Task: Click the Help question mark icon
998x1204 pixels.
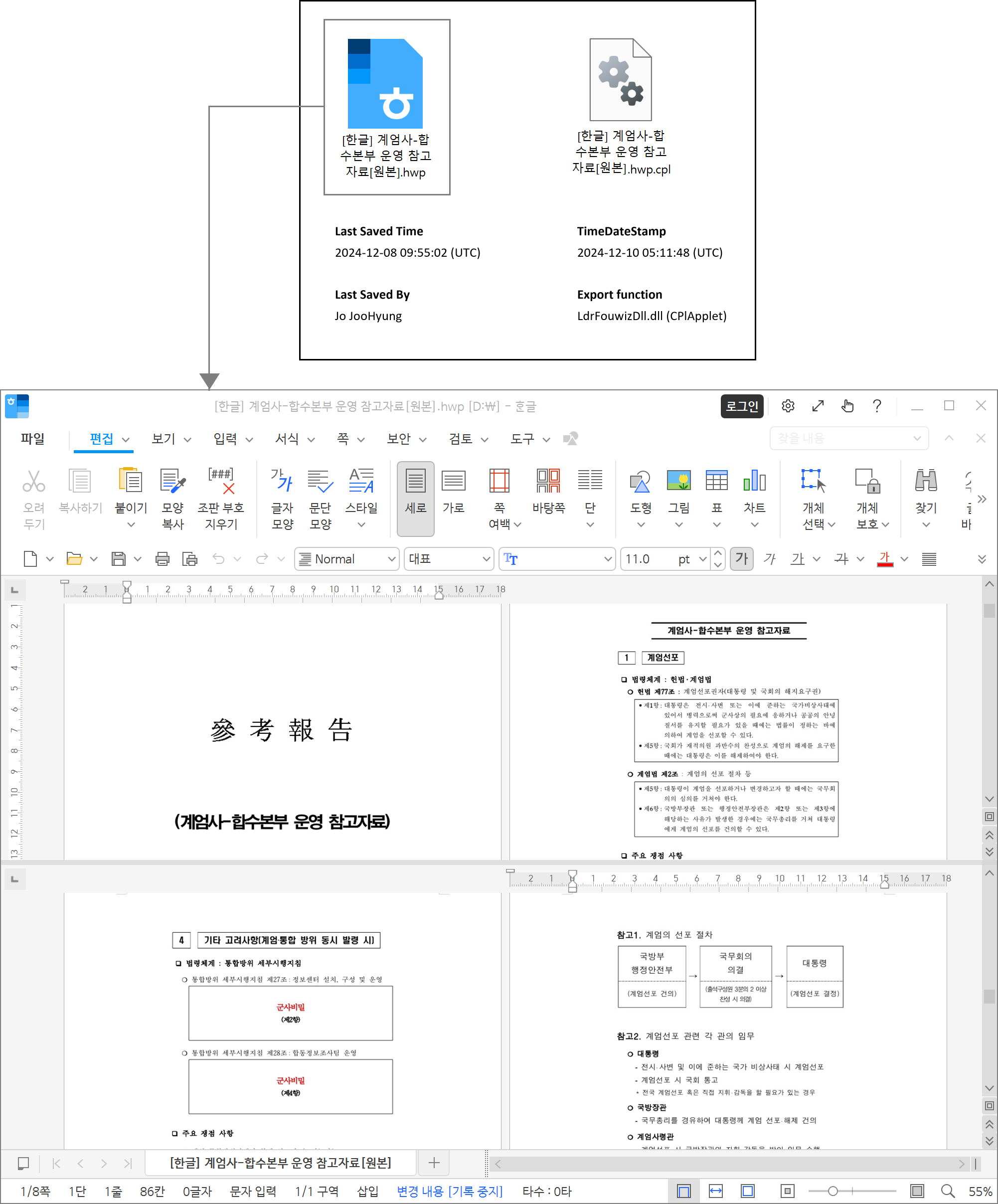Action: tap(877, 406)
